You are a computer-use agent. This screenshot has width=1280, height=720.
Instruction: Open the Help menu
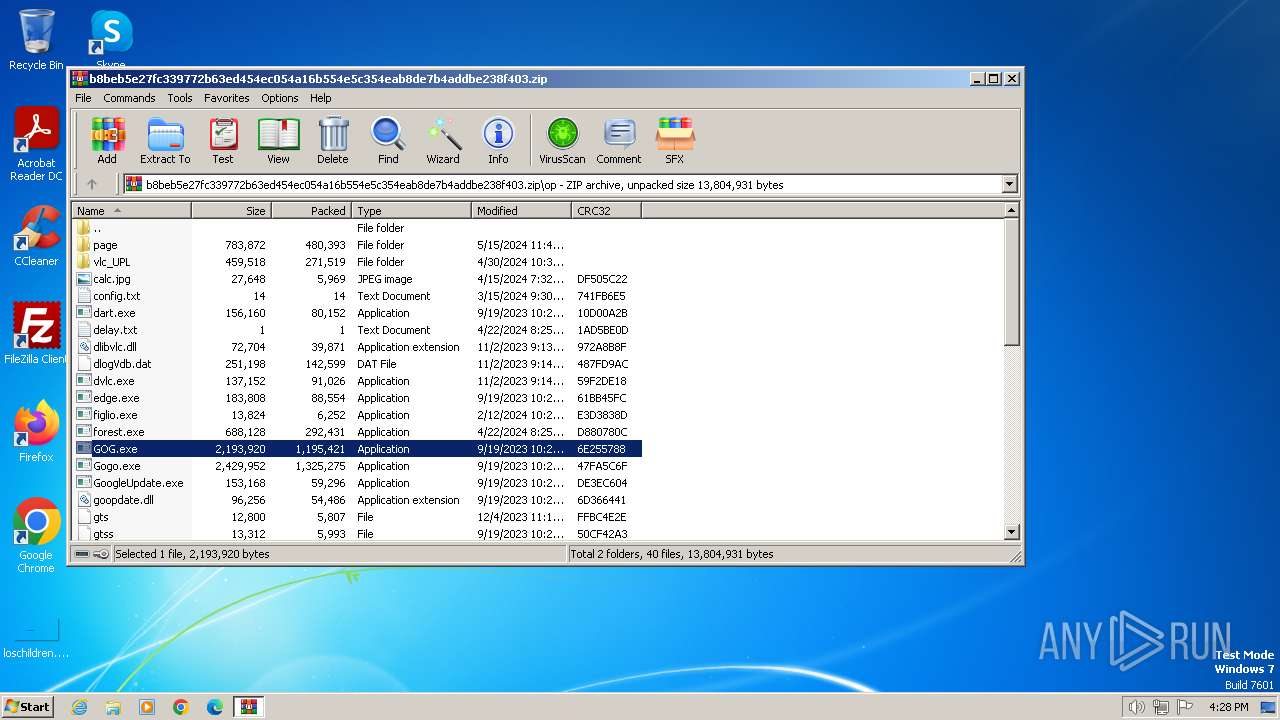click(x=321, y=98)
